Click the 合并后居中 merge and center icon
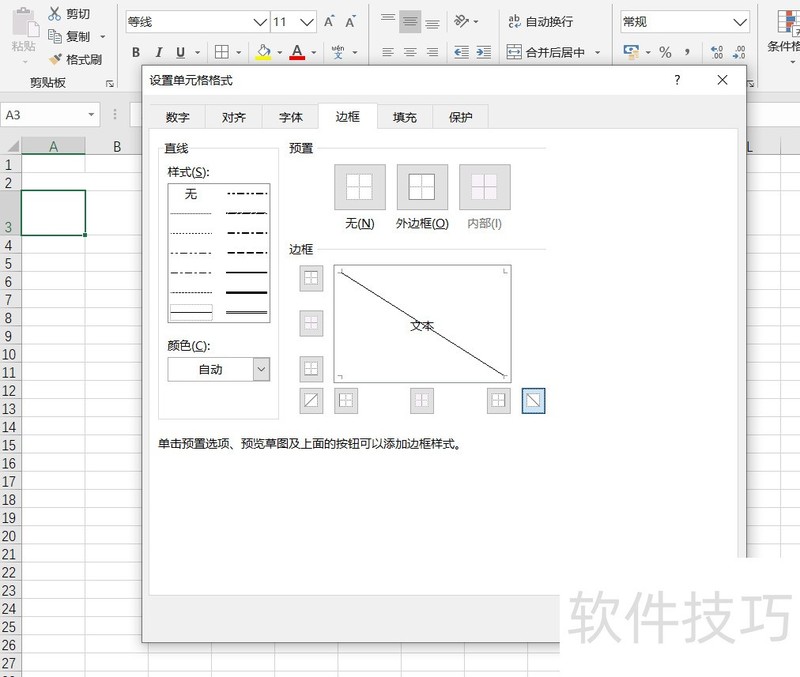The image size is (800, 677). (514, 52)
